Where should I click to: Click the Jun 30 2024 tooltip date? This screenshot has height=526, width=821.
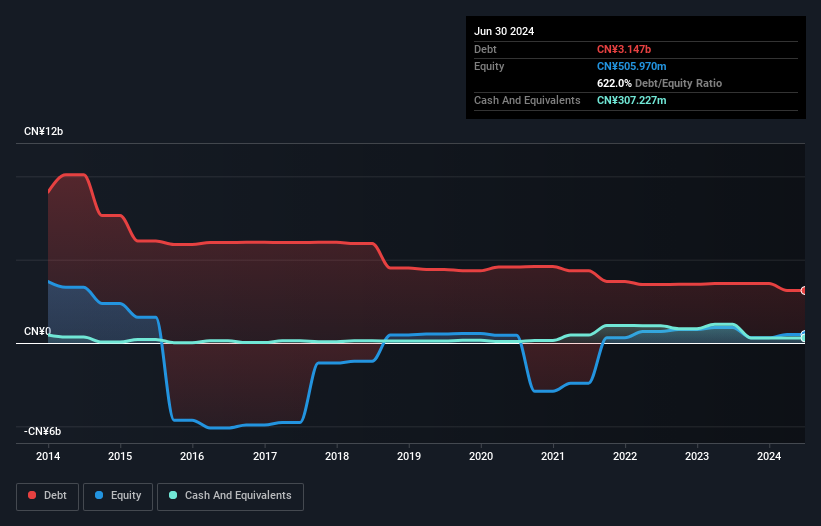tap(504, 31)
